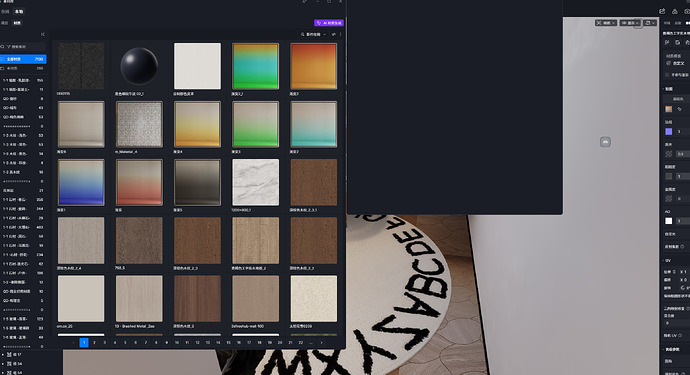This screenshot has width=690, height=375.
Task: Open the white AO swatch
Action: tap(669, 221)
